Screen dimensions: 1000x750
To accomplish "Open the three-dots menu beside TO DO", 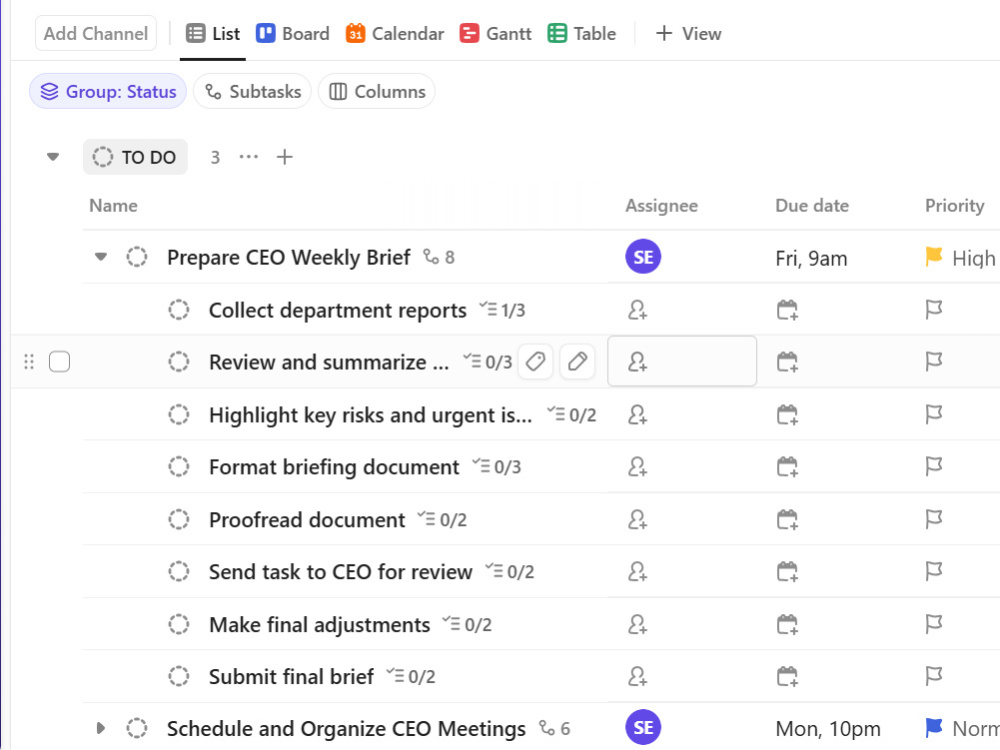I will [x=249, y=157].
